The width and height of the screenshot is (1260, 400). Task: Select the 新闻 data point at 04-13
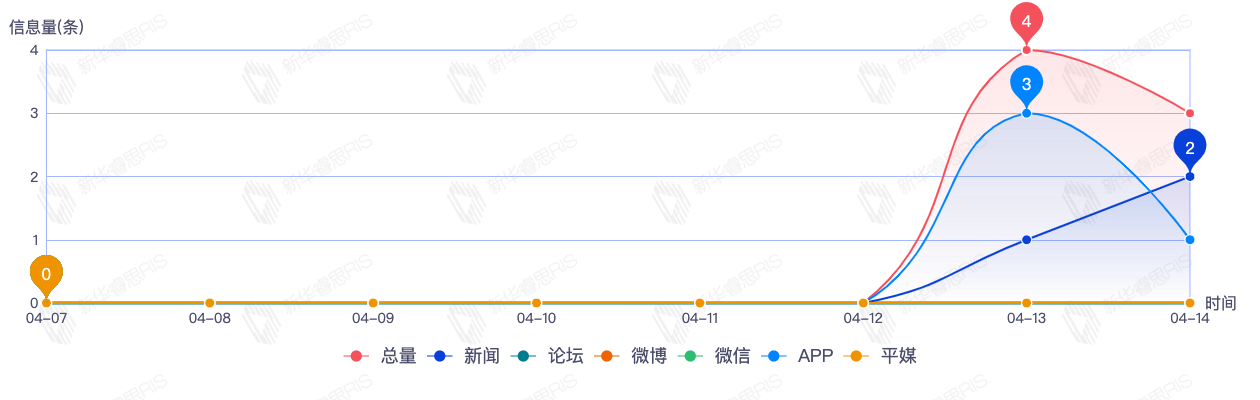pos(1026,240)
